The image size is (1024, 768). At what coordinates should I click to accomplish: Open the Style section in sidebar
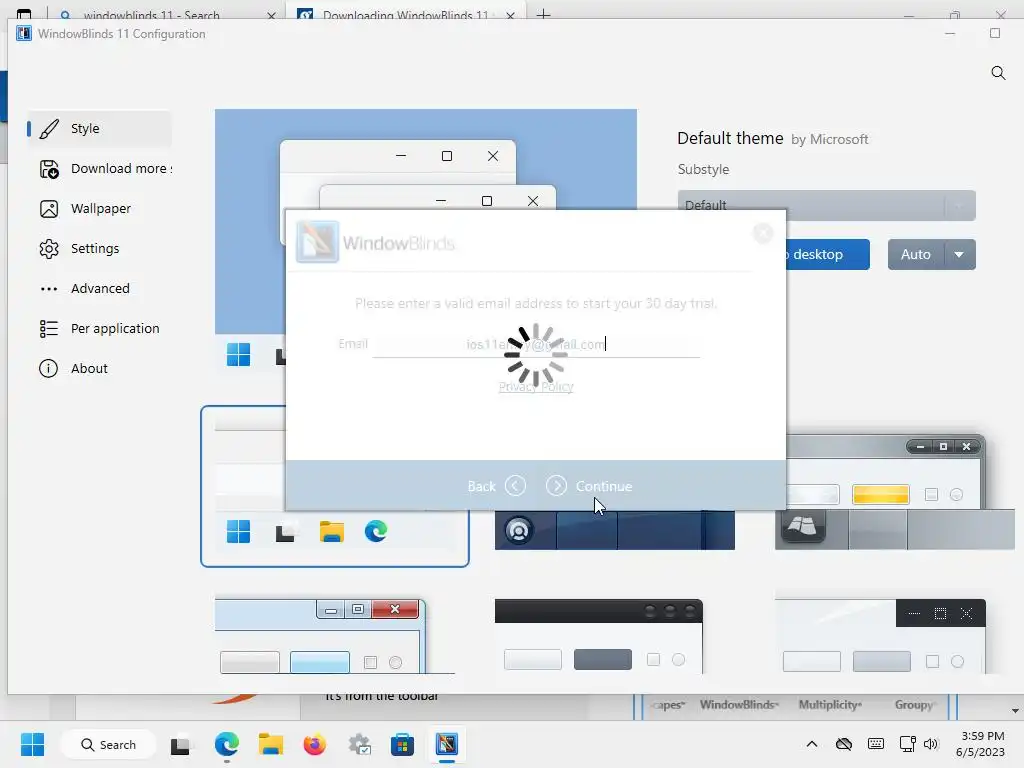(99, 129)
